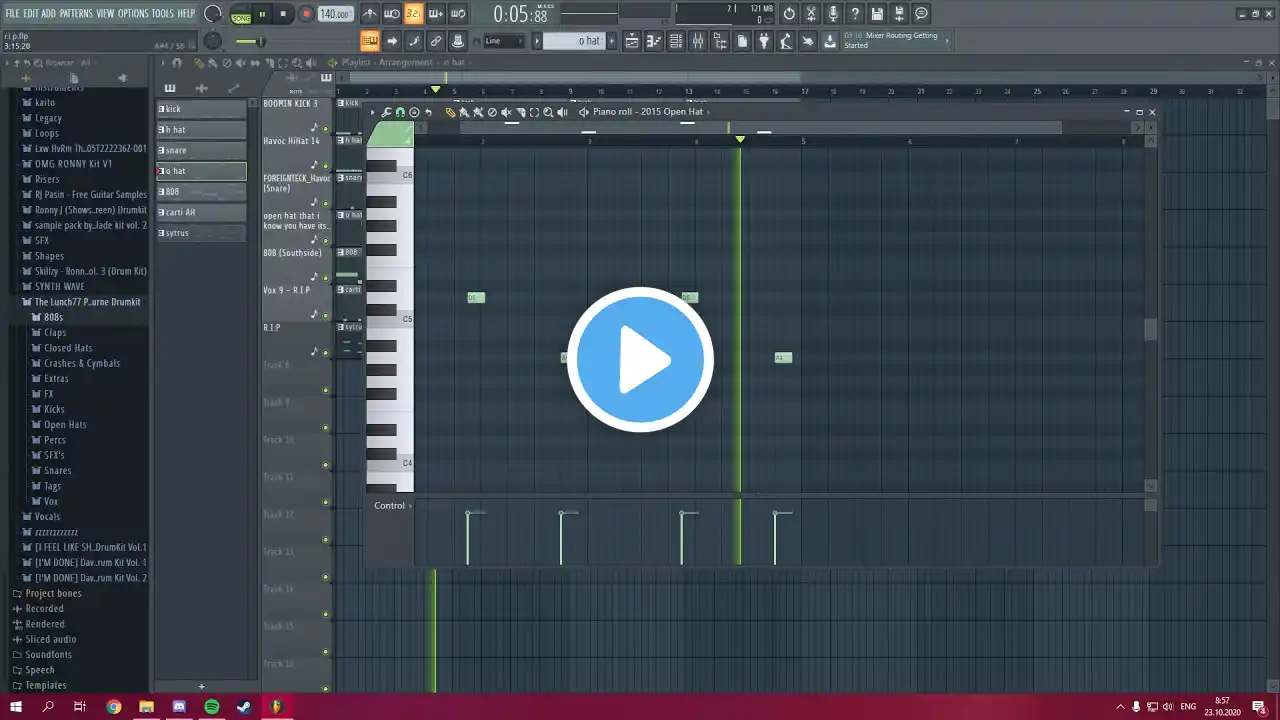Select the kick pattern in picker
Viewport: 1280px width, 720px height.
pyautogui.click(x=201, y=109)
